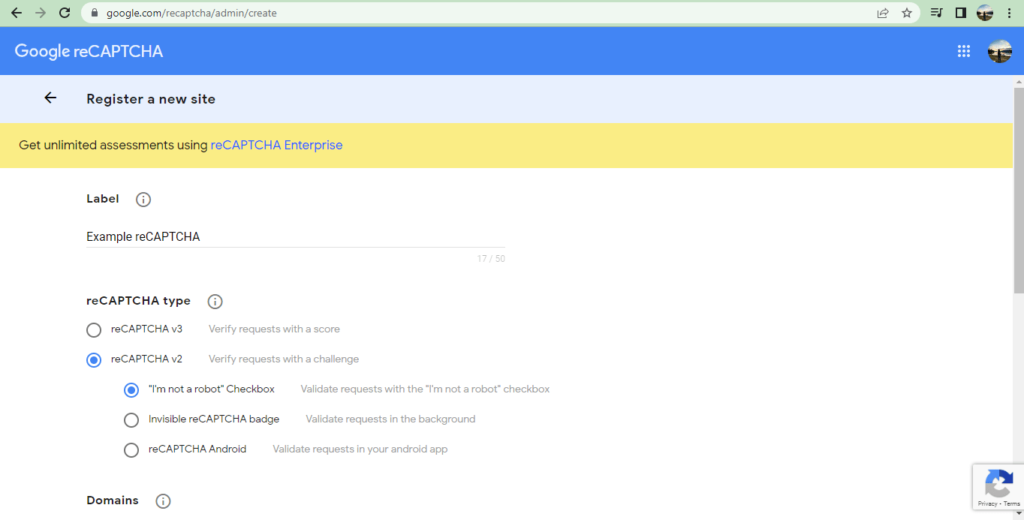
Task: Open the media control toolbar button
Action: [936, 13]
